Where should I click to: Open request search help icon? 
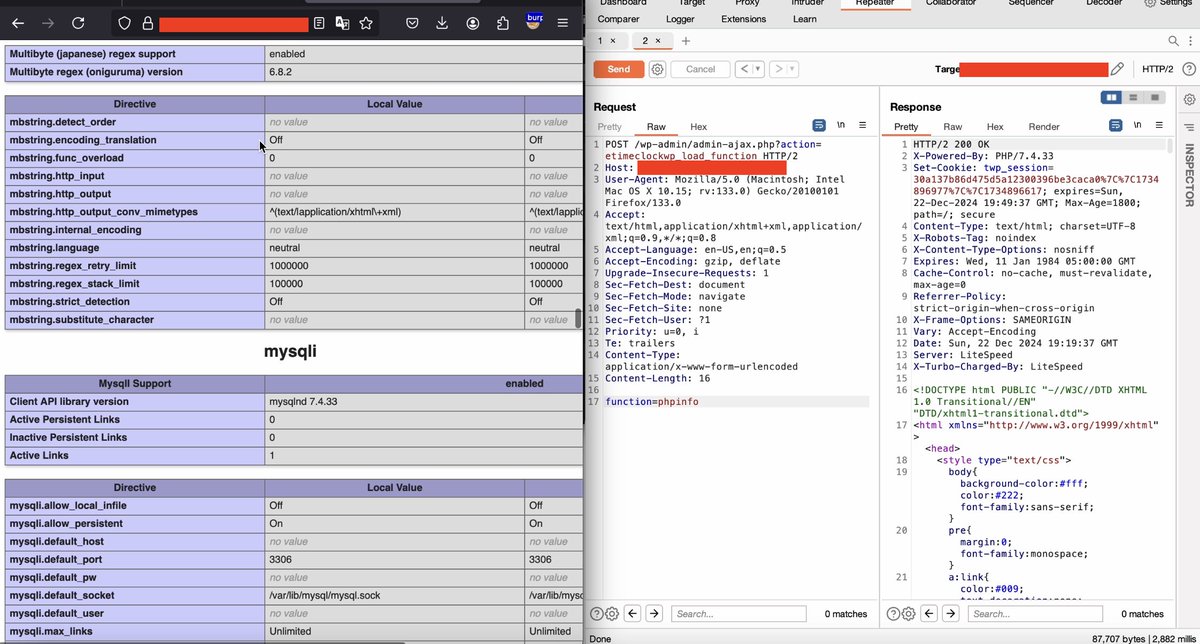point(597,613)
